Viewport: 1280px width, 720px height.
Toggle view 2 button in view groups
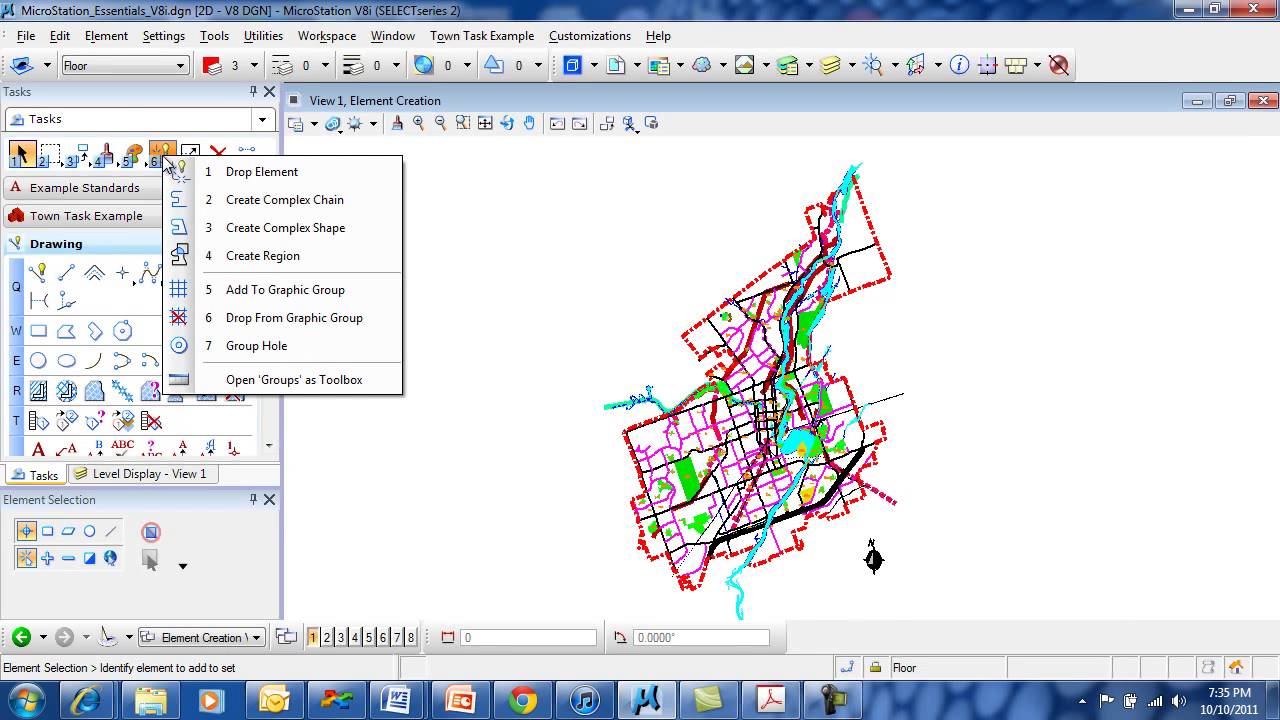[327, 638]
